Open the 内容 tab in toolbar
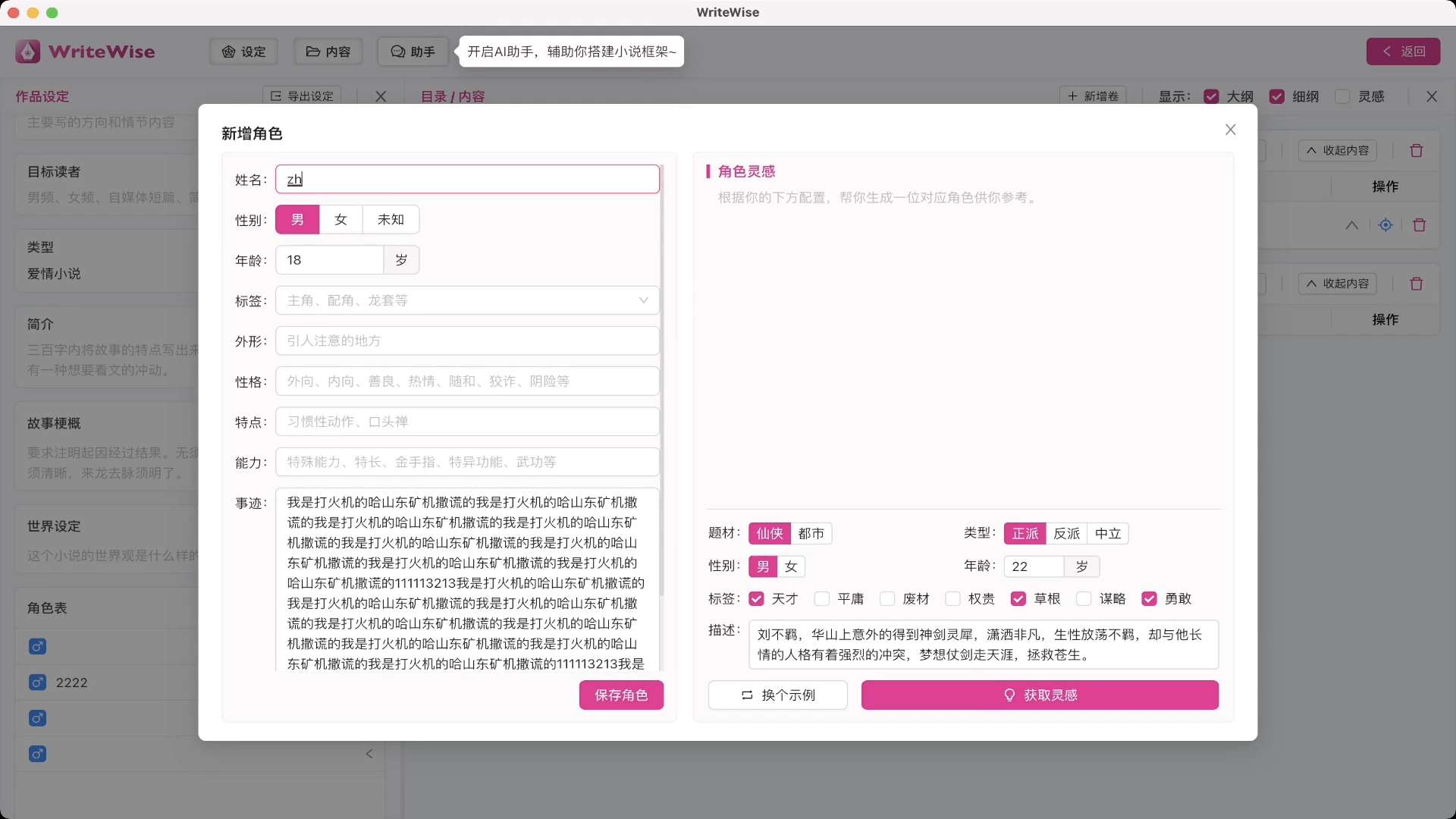 tap(328, 52)
